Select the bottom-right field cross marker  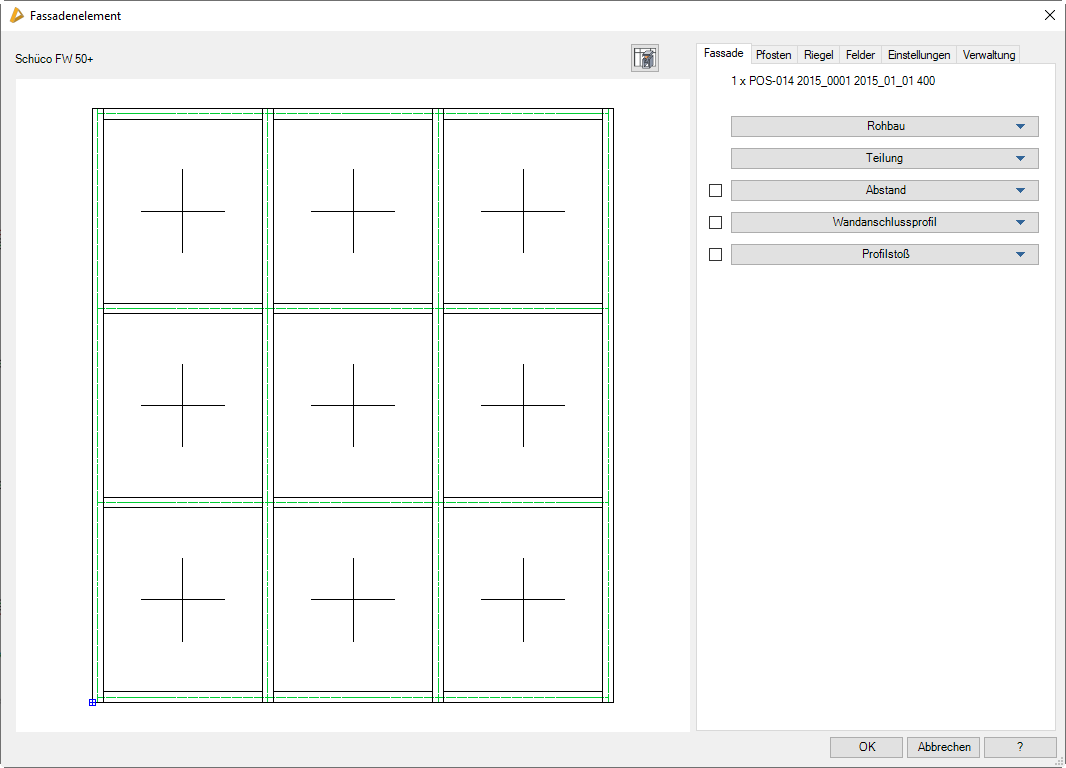[523, 599]
